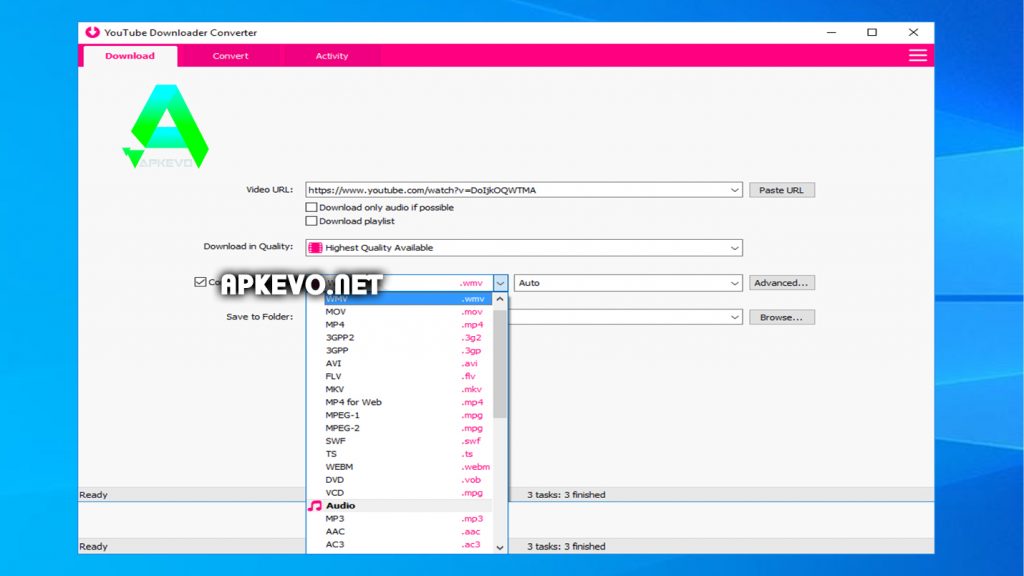The image size is (1024, 576).
Task: Select MPEG-1 format
Action: tap(400, 415)
